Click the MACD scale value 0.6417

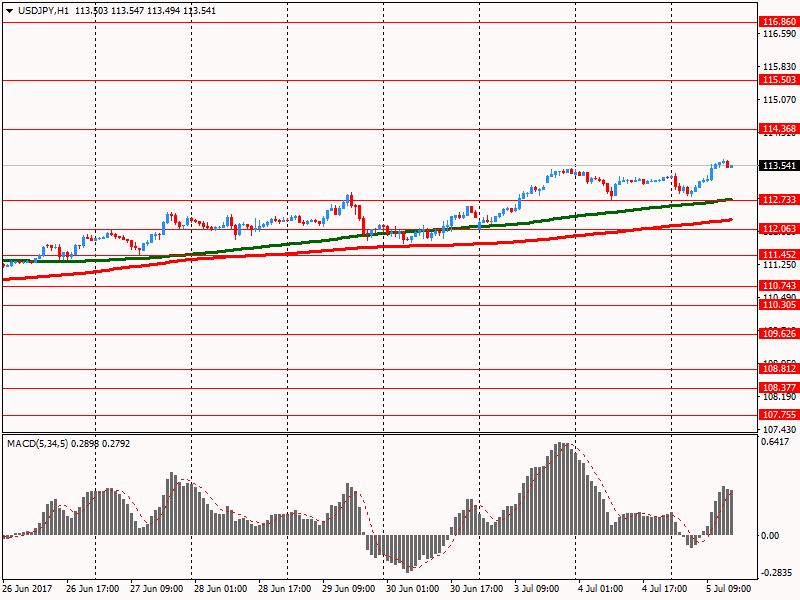coord(775,442)
